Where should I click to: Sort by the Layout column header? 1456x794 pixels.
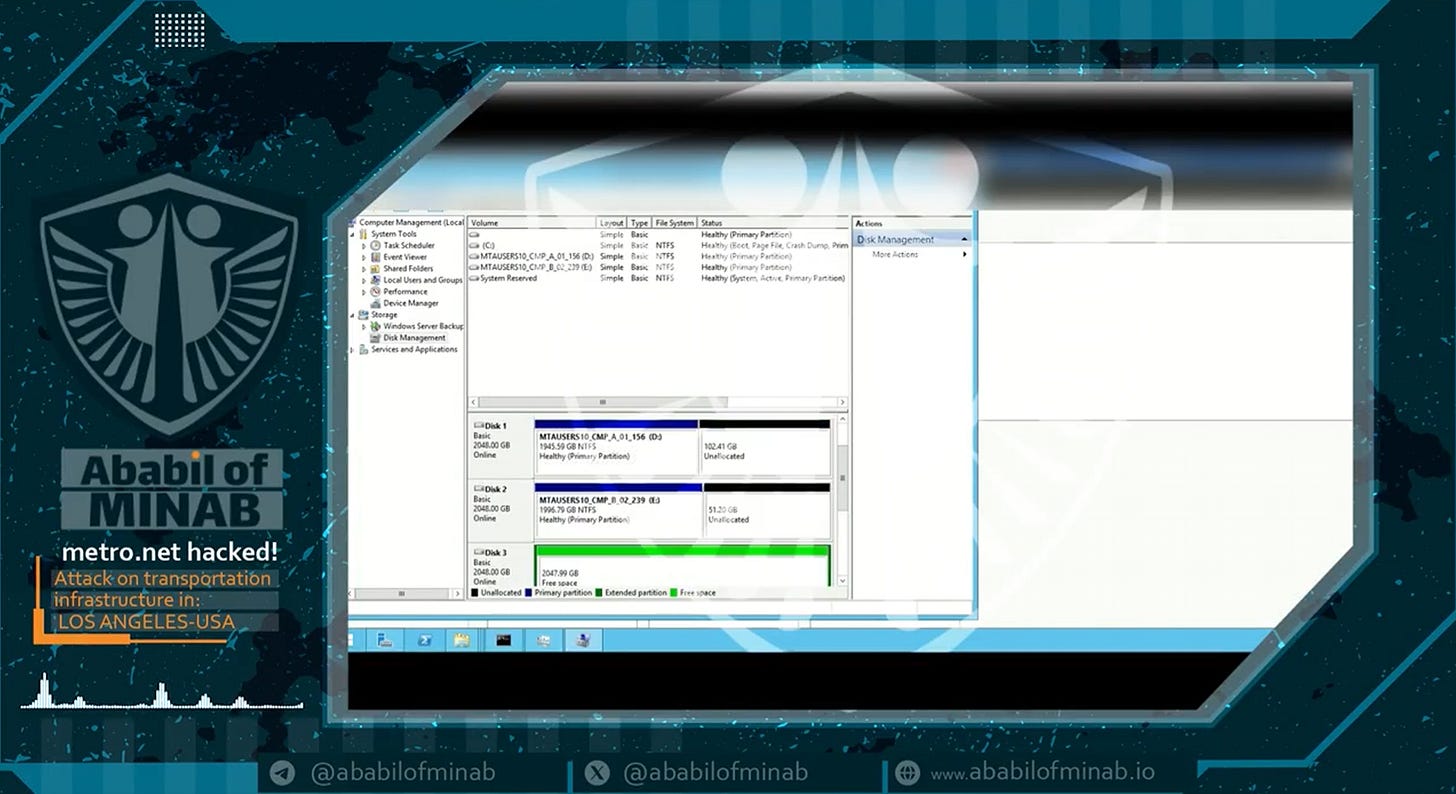tap(612, 223)
